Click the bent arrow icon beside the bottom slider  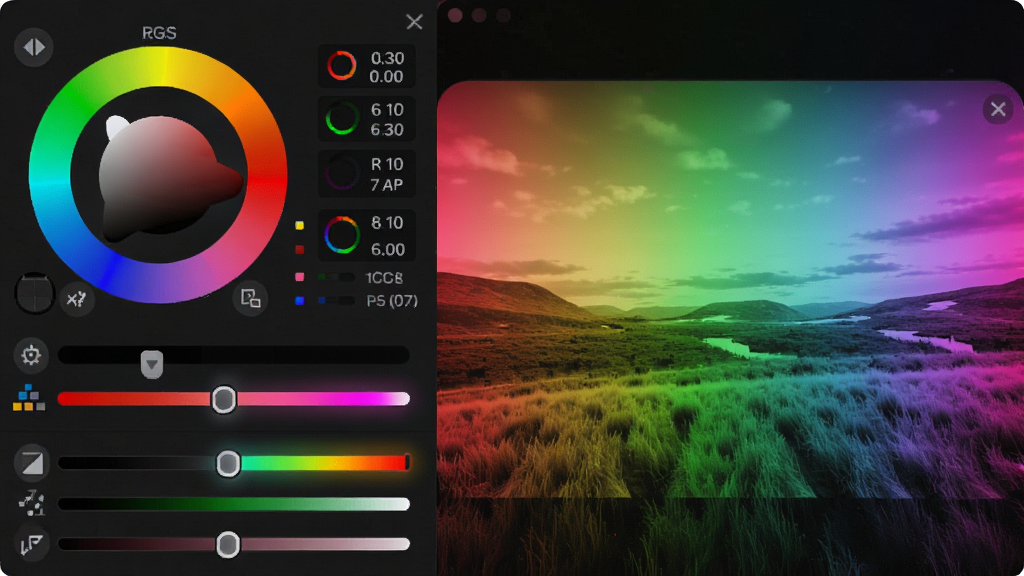31,543
